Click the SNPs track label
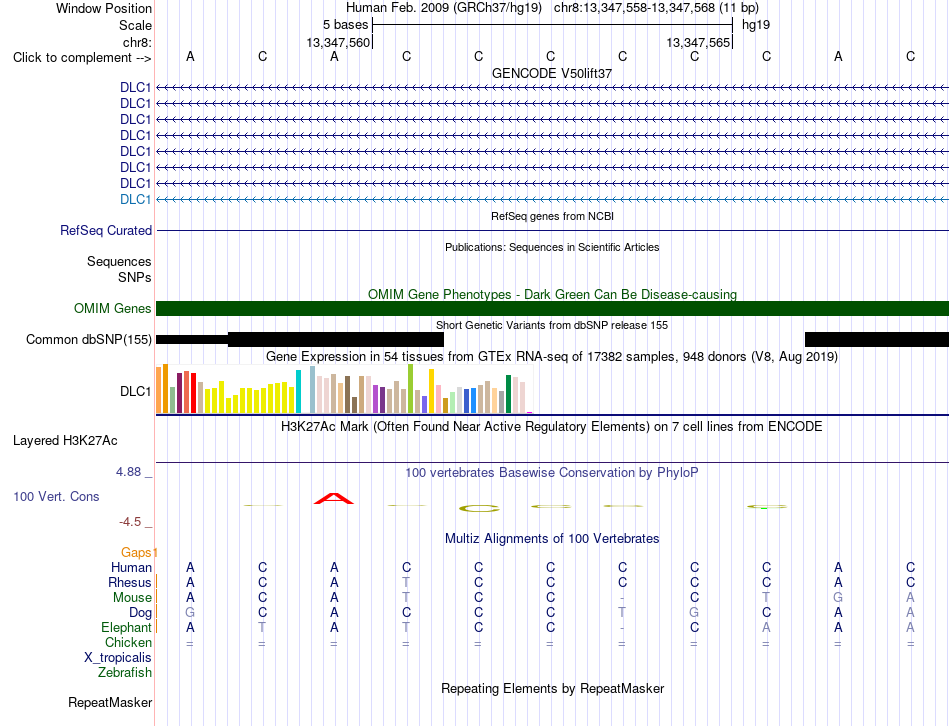Viewport: 950px width, 726px height. pyautogui.click(x=135, y=277)
